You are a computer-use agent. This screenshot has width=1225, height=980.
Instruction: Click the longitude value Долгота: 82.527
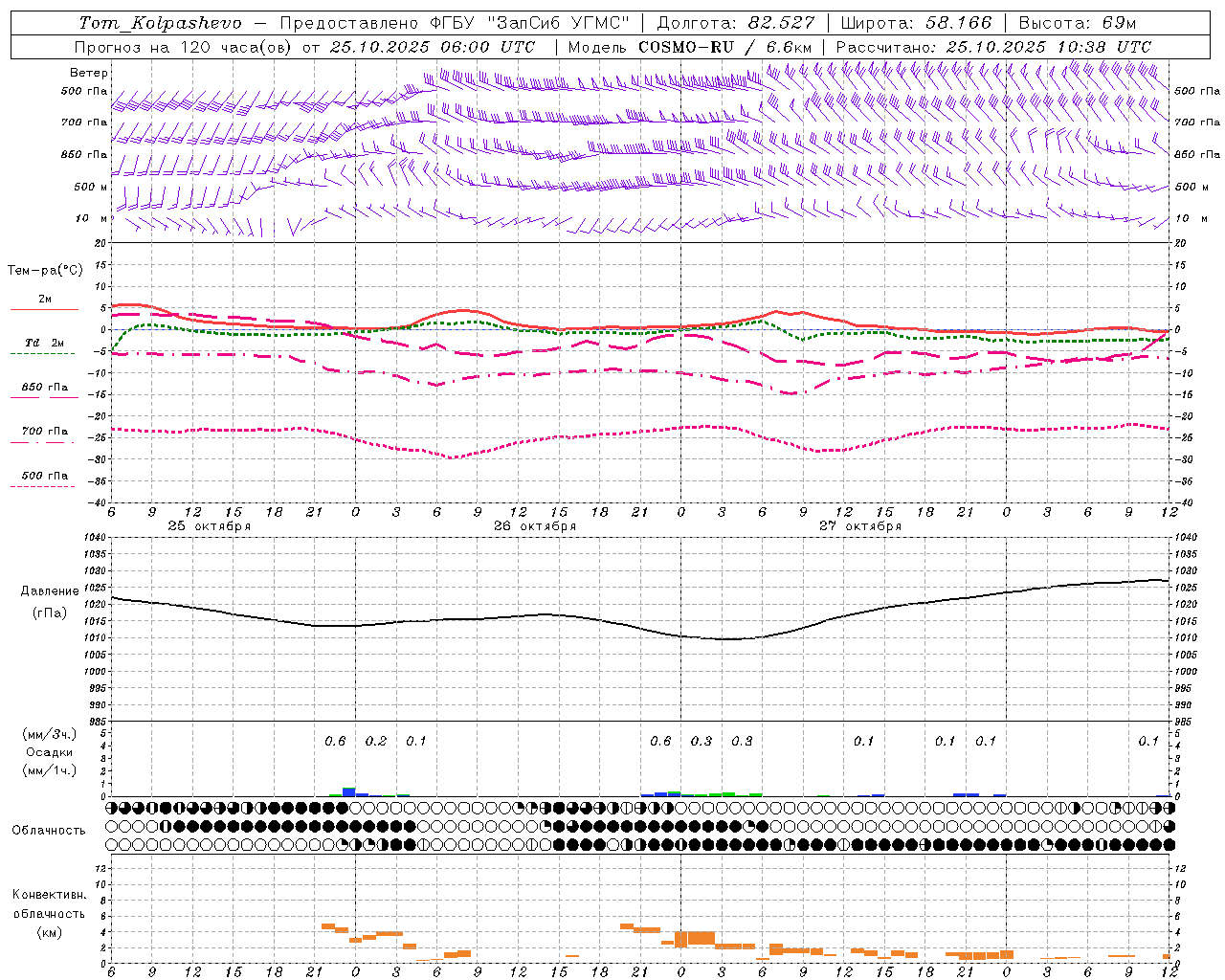coord(736,23)
